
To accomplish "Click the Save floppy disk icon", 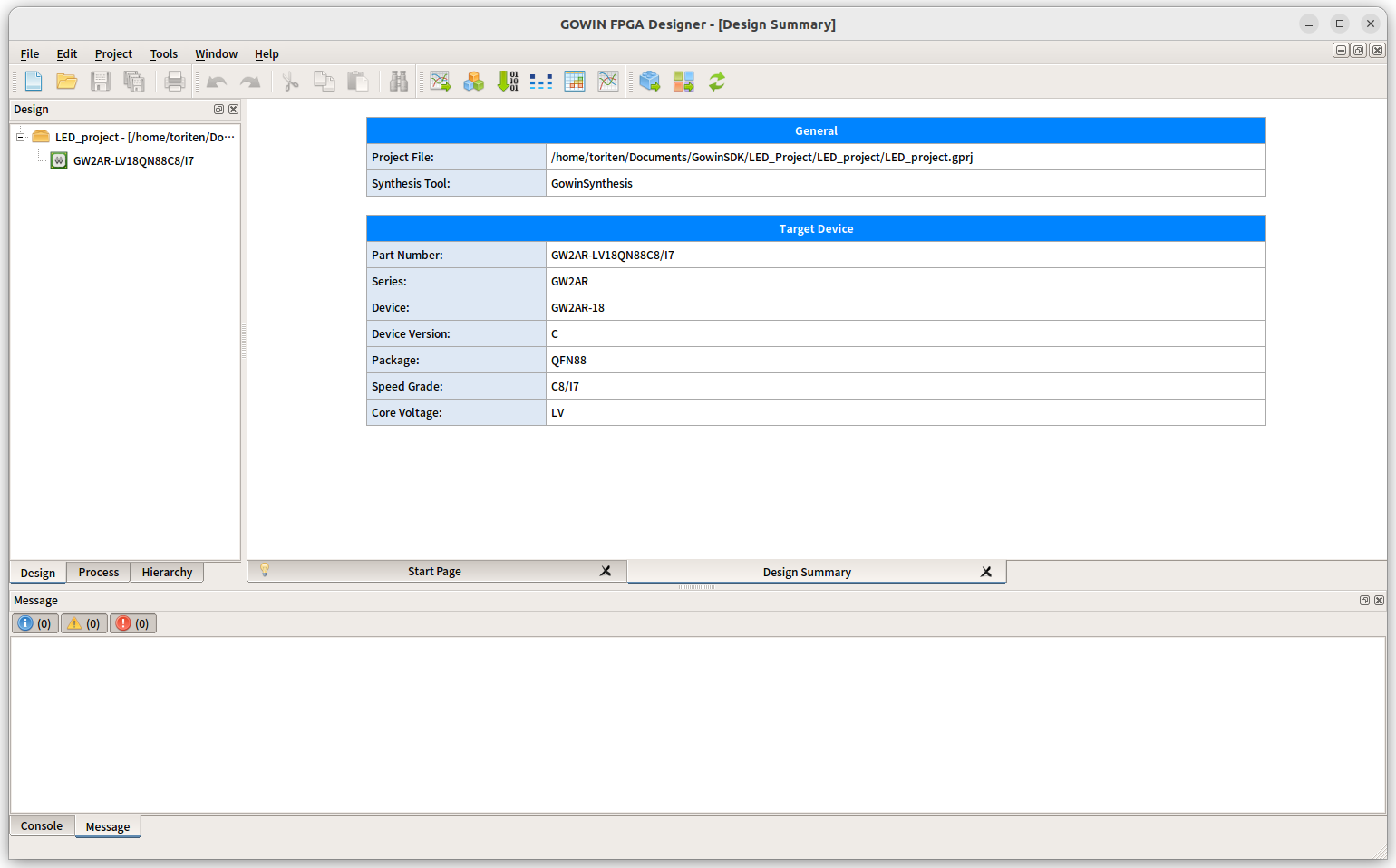I will pos(101,82).
